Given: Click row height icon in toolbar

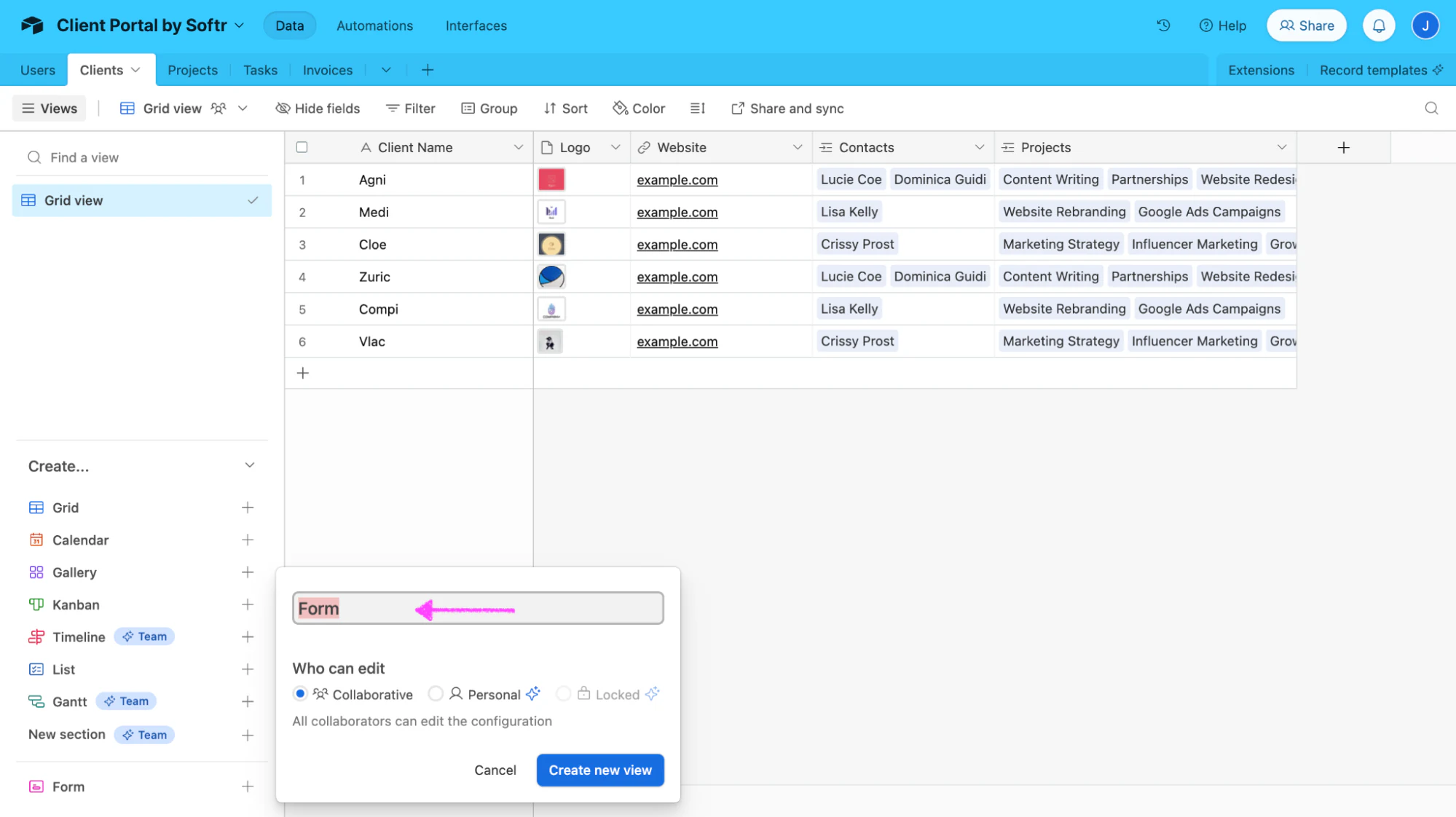Looking at the screenshot, I should [697, 108].
